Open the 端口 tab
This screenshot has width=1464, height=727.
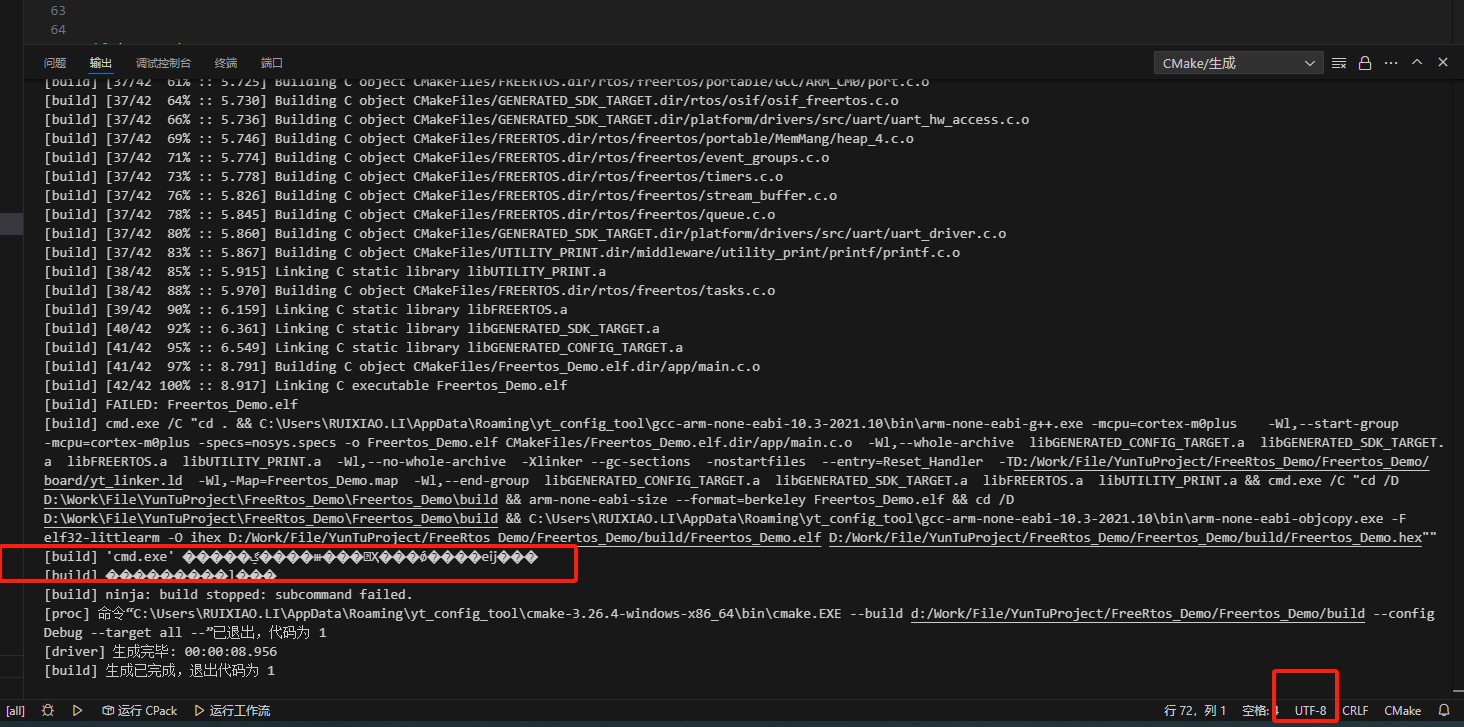tap(272, 63)
